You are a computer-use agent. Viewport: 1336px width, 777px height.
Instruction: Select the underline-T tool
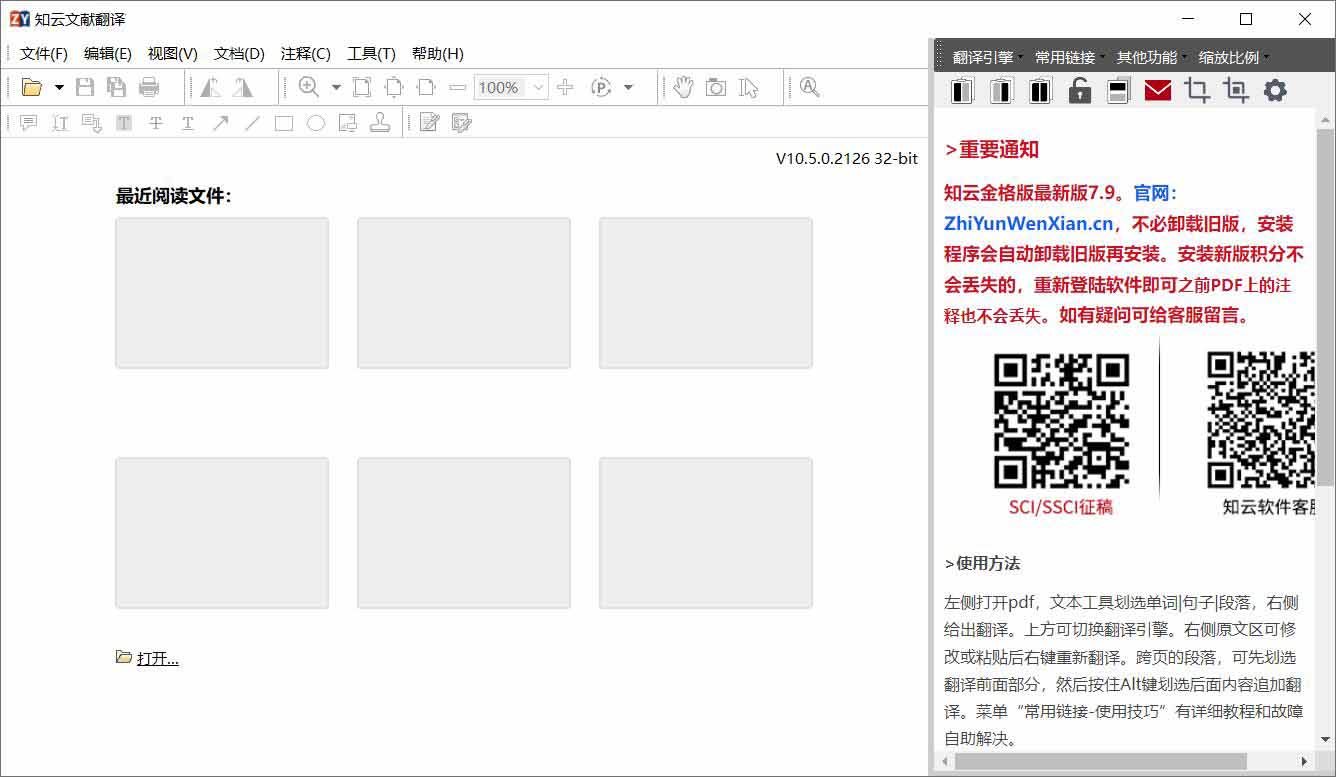(x=188, y=123)
